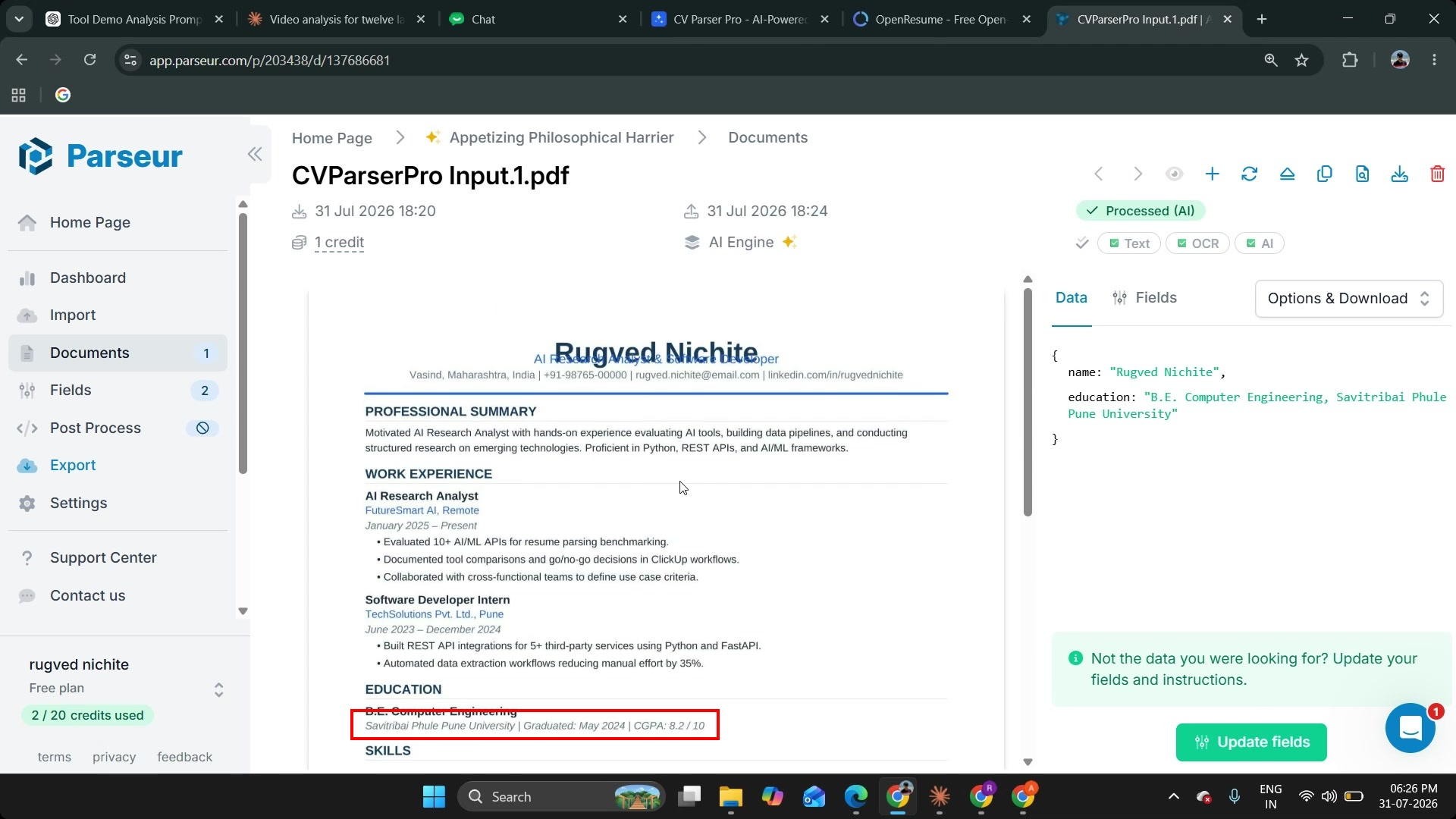The image size is (1456, 819).
Task: Expand the rugved nichite account menu
Action: [x=218, y=689]
